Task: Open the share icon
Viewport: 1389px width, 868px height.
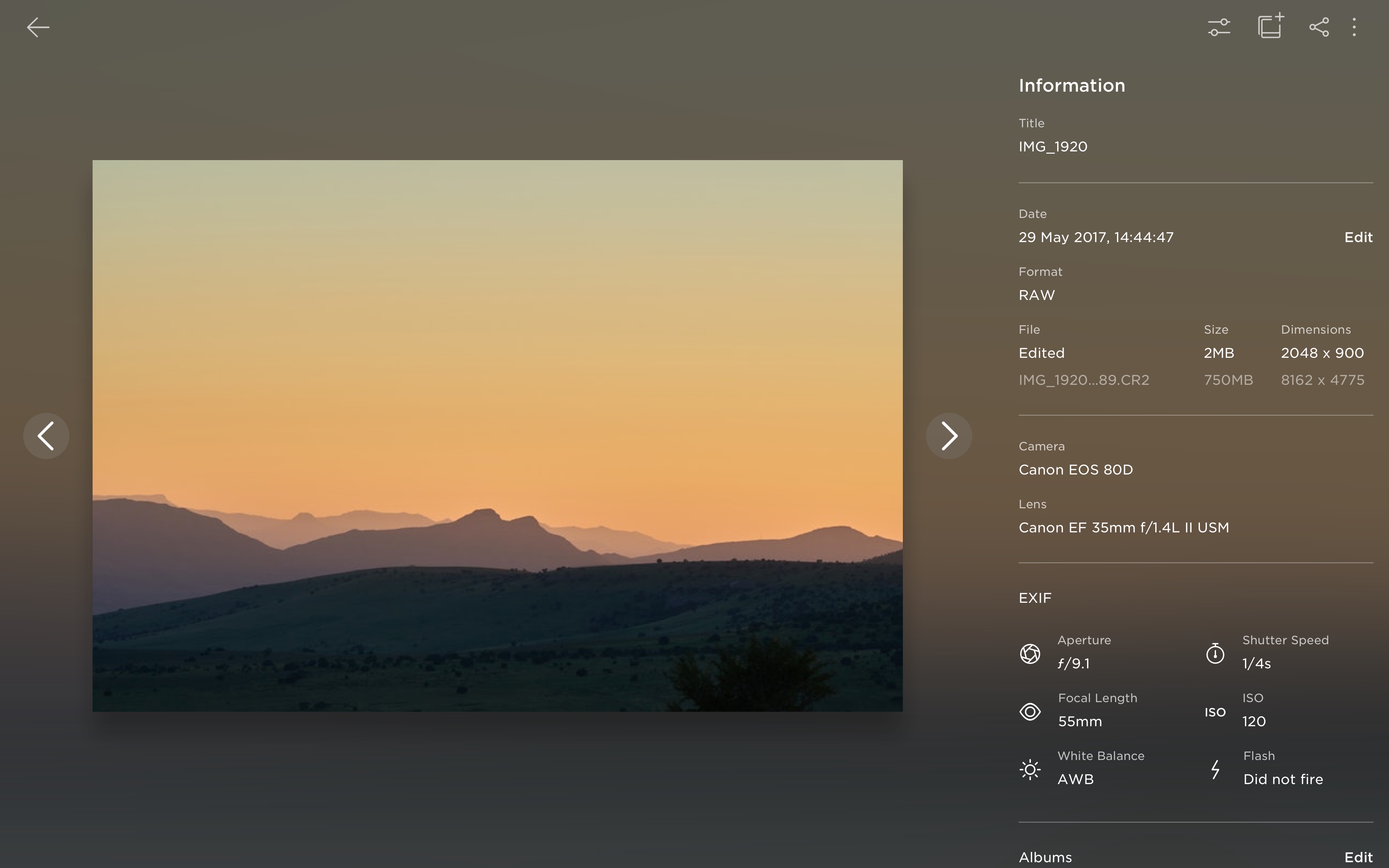Action: pyautogui.click(x=1318, y=27)
